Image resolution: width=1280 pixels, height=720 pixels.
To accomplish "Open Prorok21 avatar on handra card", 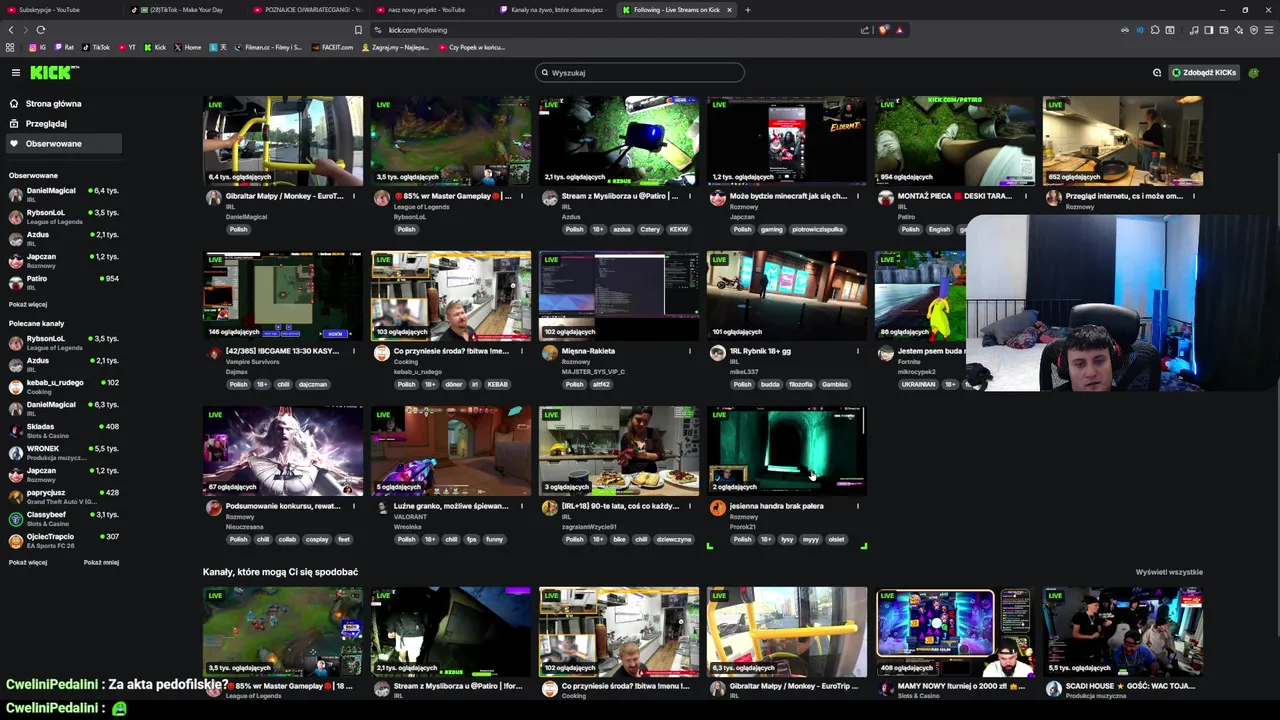I will pyautogui.click(x=717, y=508).
